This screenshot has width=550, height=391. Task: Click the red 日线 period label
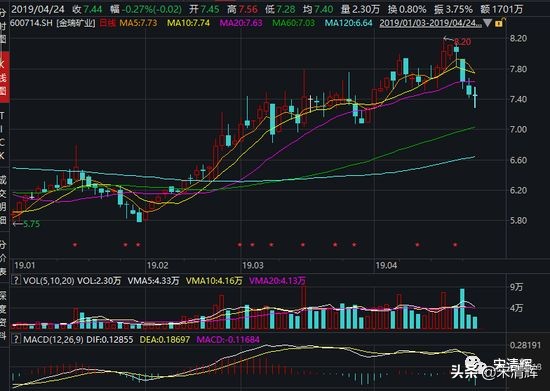[107, 23]
